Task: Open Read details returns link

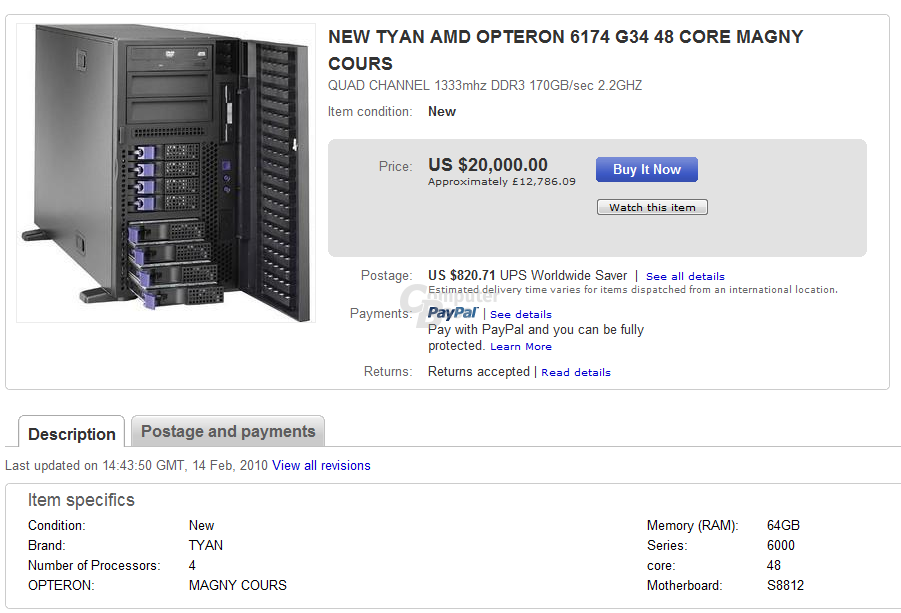Action: tap(576, 372)
